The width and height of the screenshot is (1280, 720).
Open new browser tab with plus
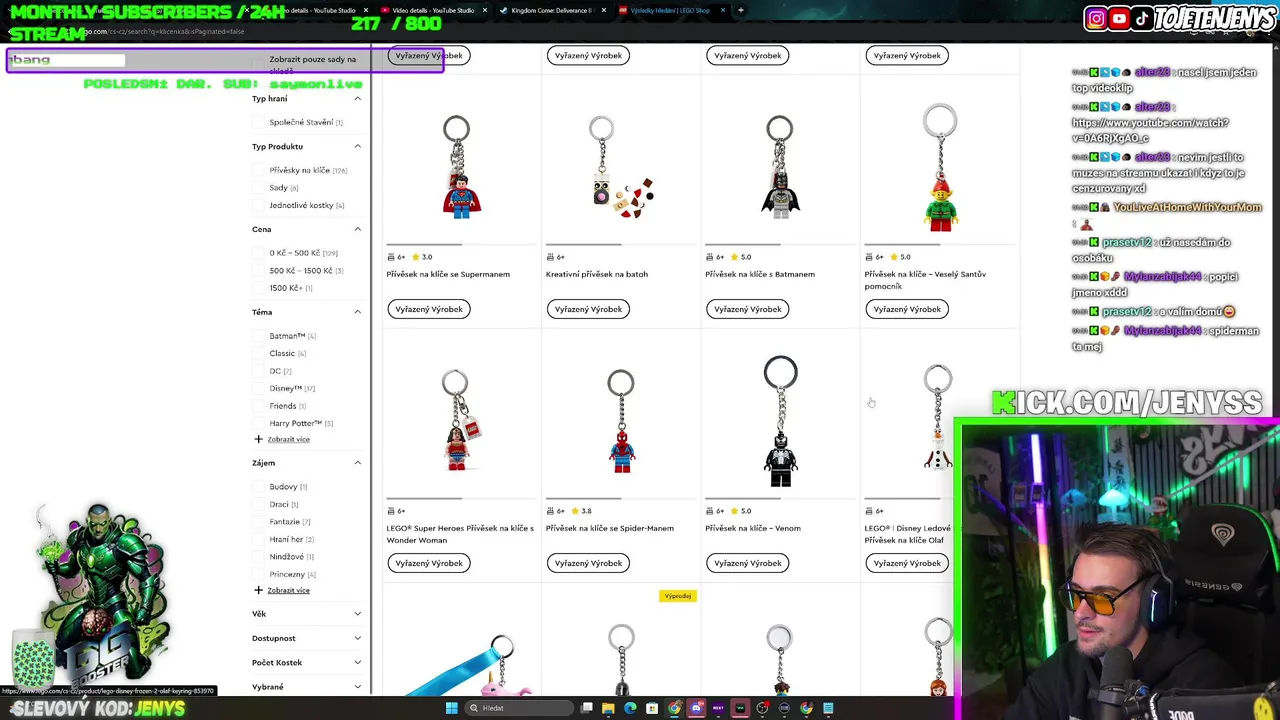pos(740,10)
